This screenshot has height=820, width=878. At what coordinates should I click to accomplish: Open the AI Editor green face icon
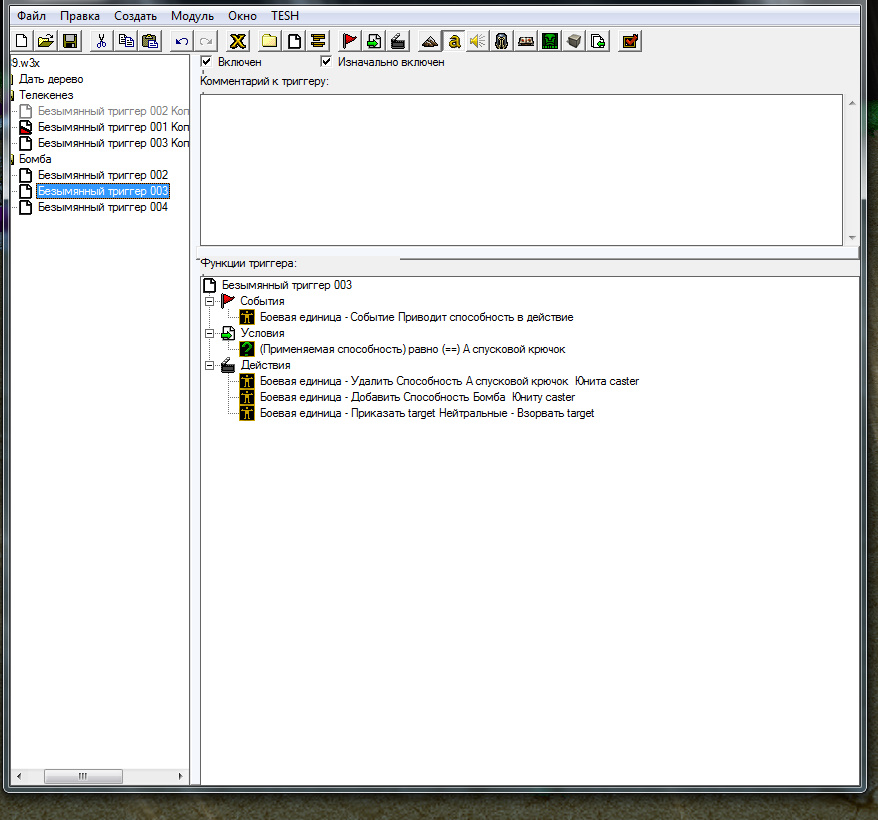[550, 41]
